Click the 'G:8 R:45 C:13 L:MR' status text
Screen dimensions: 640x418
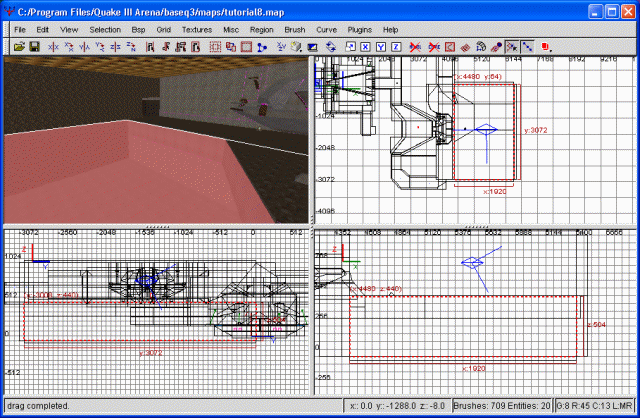[594, 406]
